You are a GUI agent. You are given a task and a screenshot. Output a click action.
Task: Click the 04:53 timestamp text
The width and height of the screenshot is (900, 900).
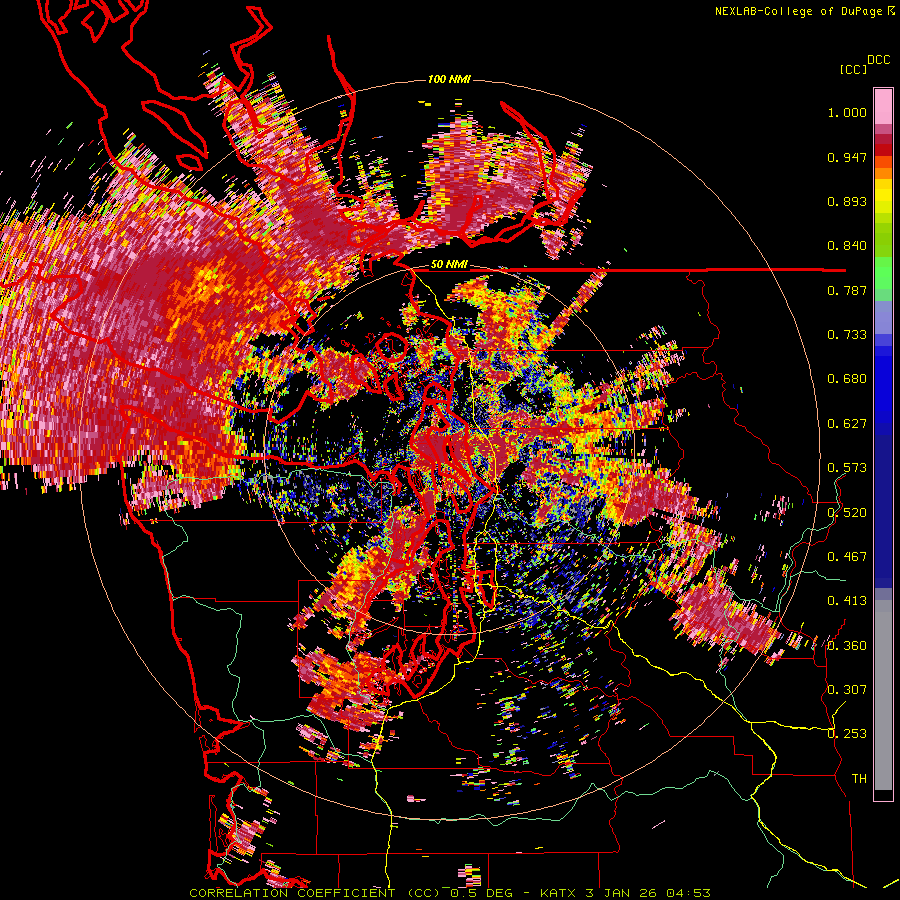[x=688, y=893]
